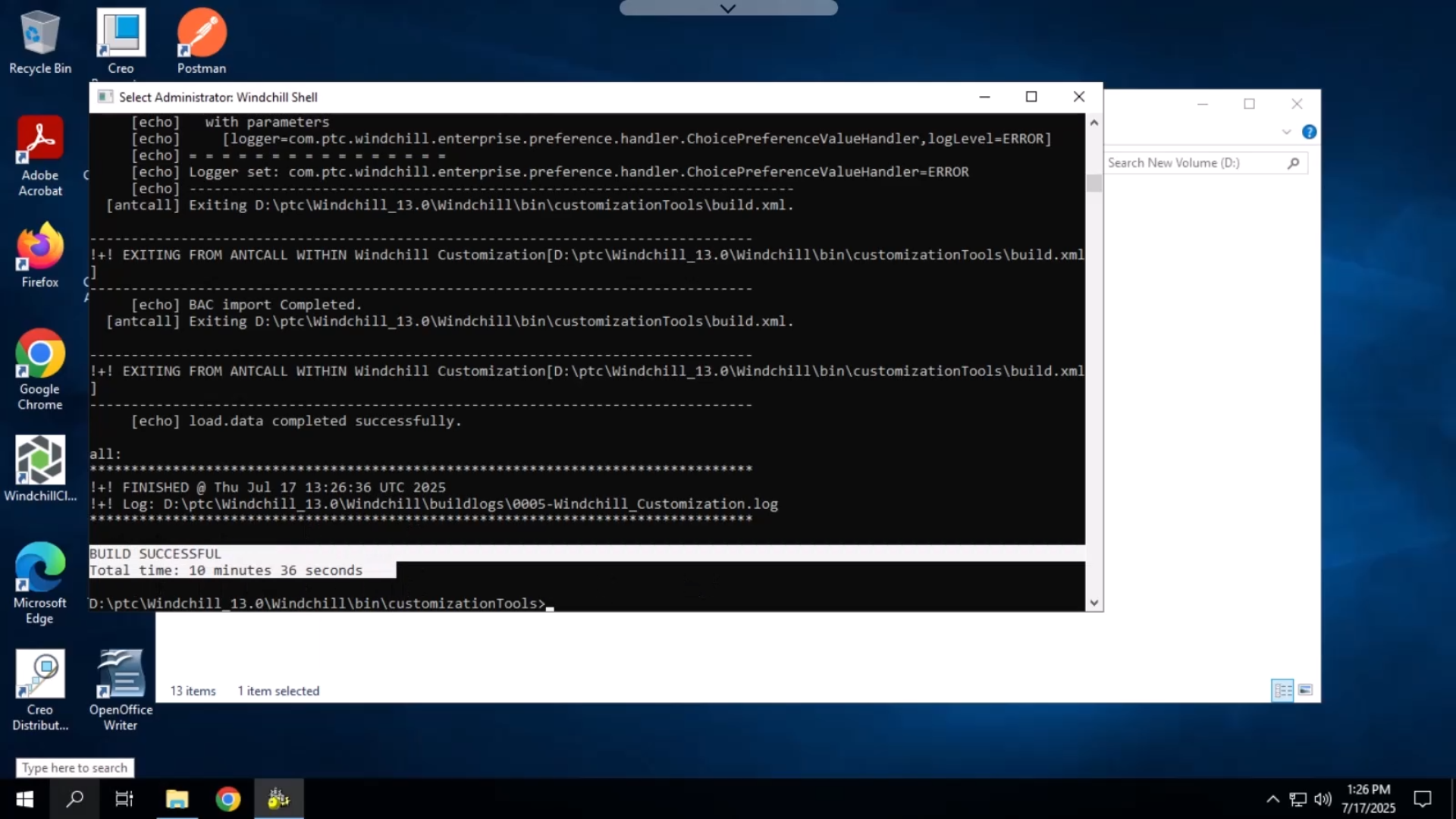Expand the top-center pull-down chevron bar
This screenshot has height=819, width=1456.
coord(728,8)
